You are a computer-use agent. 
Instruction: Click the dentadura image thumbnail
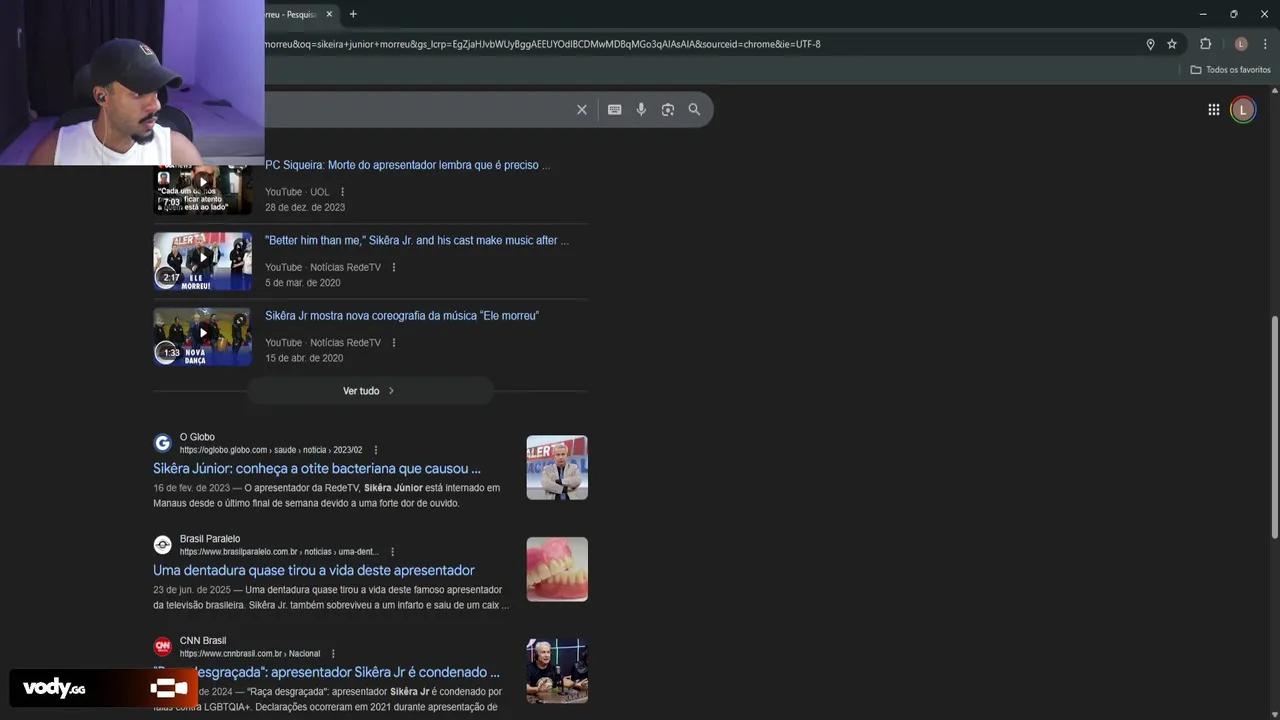557,569
